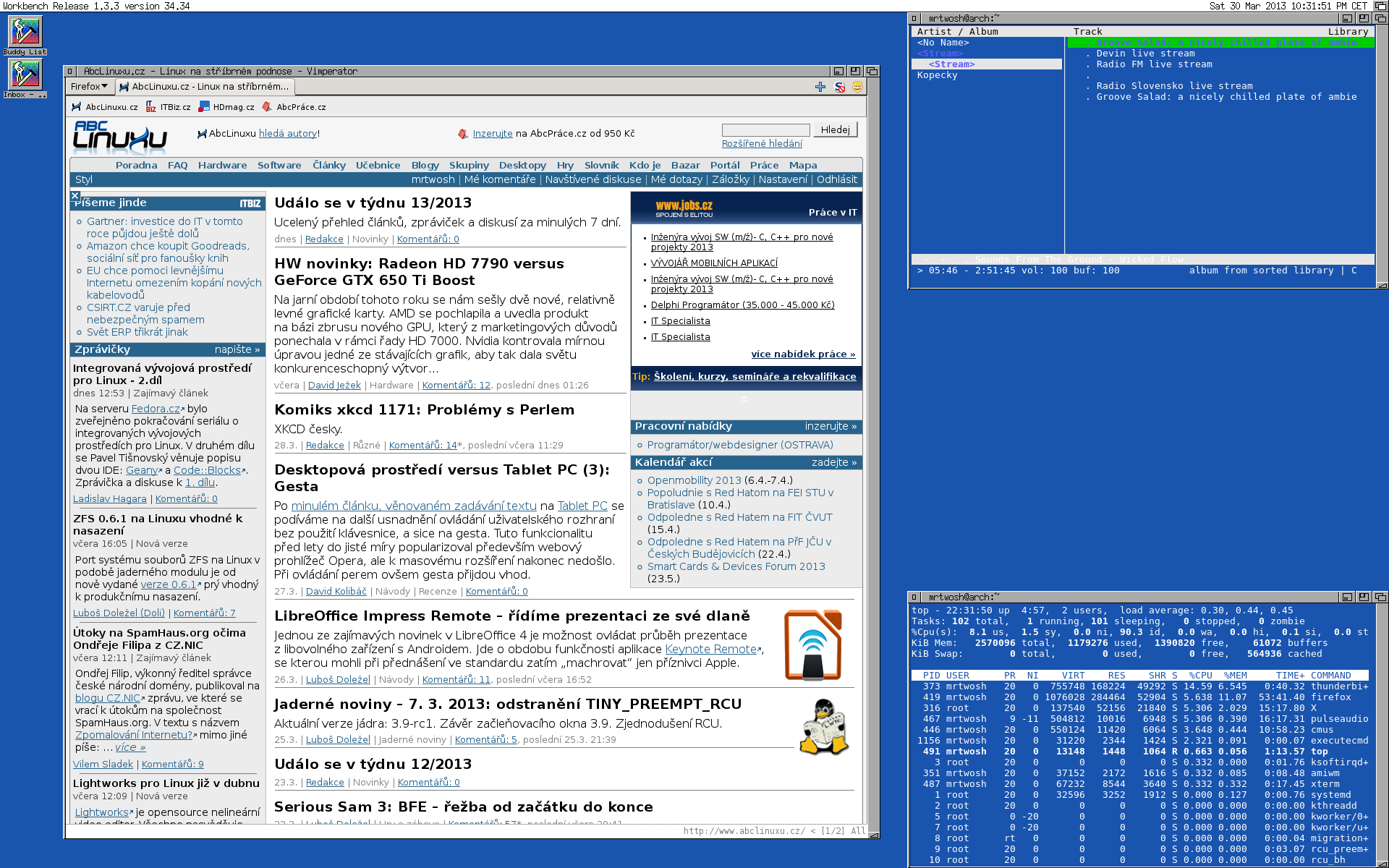Click the ABC Linuxu logo

tap(120, 136)
